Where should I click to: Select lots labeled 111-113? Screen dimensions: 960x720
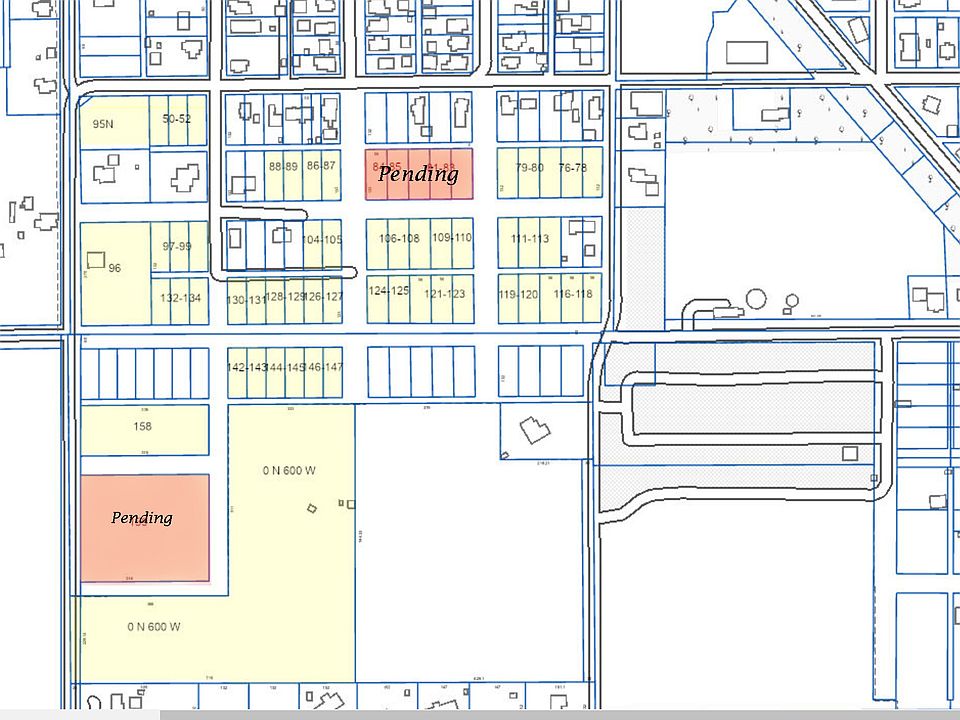tap(530, 238)
